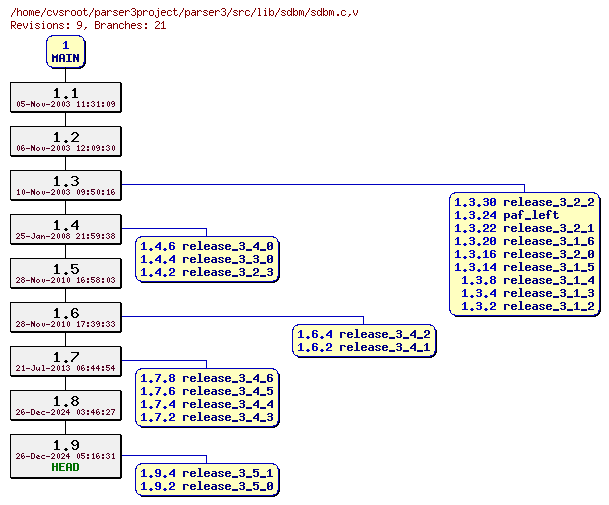609x505 pixels.
Task: Open branch 1.4.6 release_3_4_0
Action: click(207, 246)
